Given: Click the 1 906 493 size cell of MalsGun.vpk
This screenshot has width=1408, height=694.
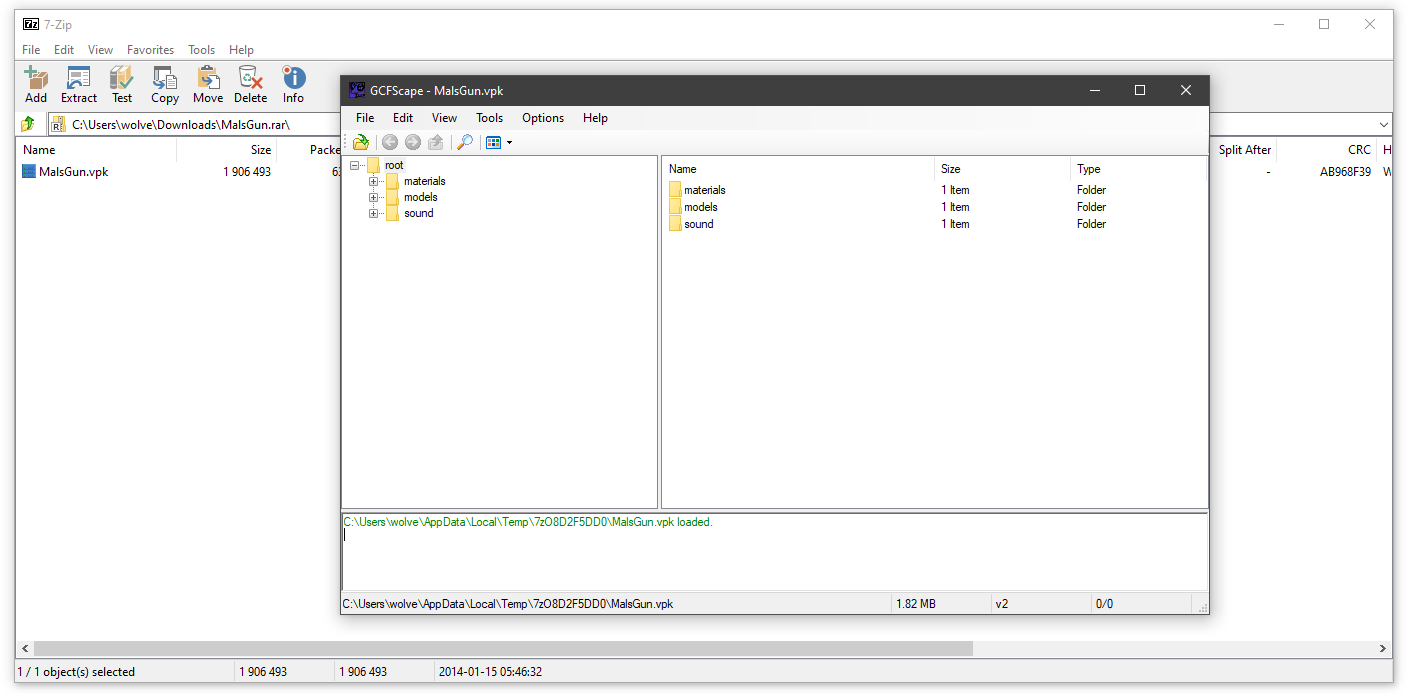Looking at the screenshot, I should 247,171.
